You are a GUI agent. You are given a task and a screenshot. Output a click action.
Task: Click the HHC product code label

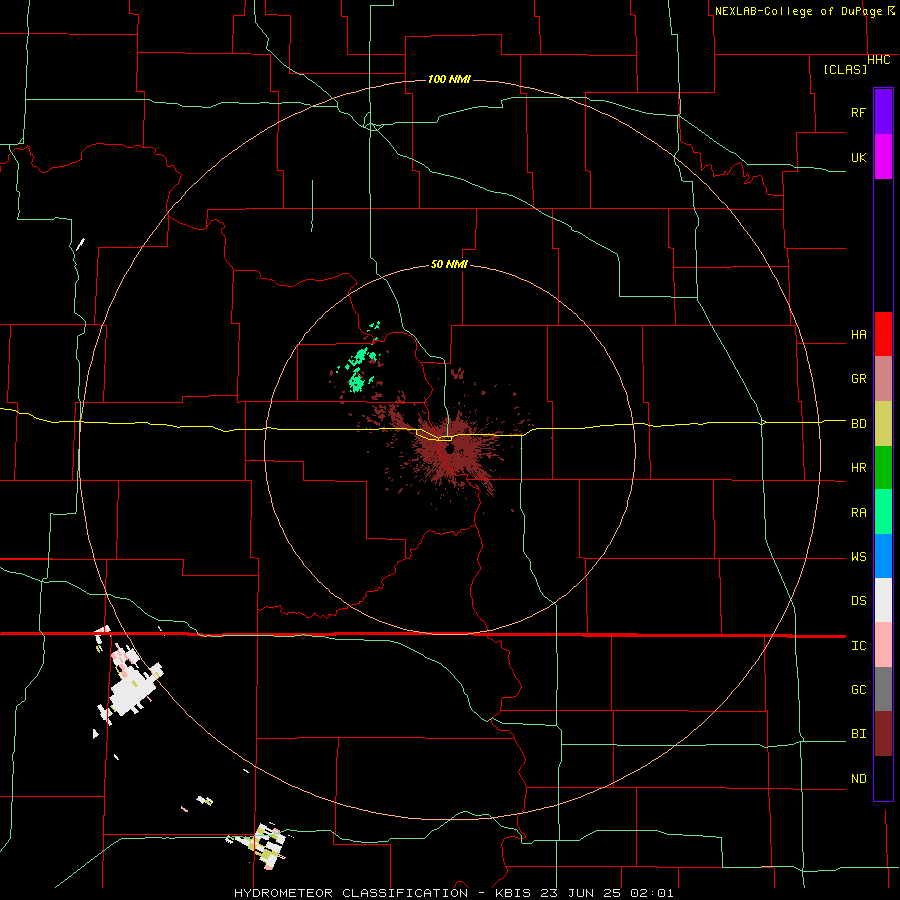click(878, 60)
